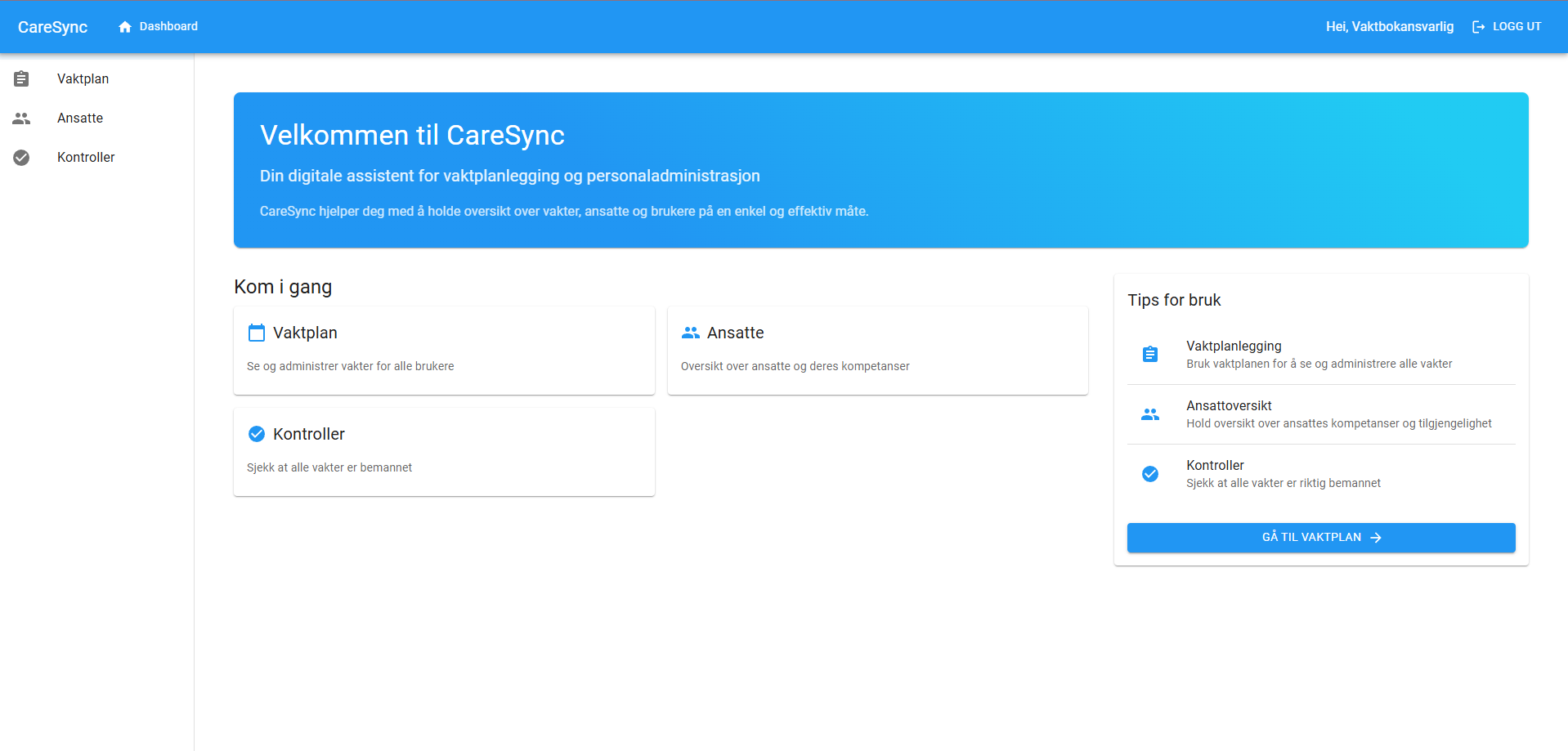
Task: Select the Ansatte people icon in the sidebar
Action: pyautogui.click(x=21, y=118)
